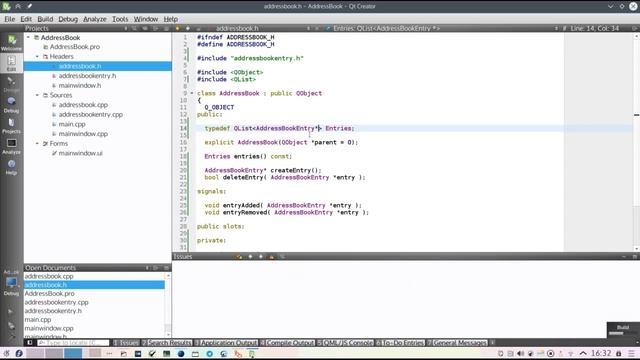
Task: Open Design mode in sidebar
Action: tap(11, 84)
